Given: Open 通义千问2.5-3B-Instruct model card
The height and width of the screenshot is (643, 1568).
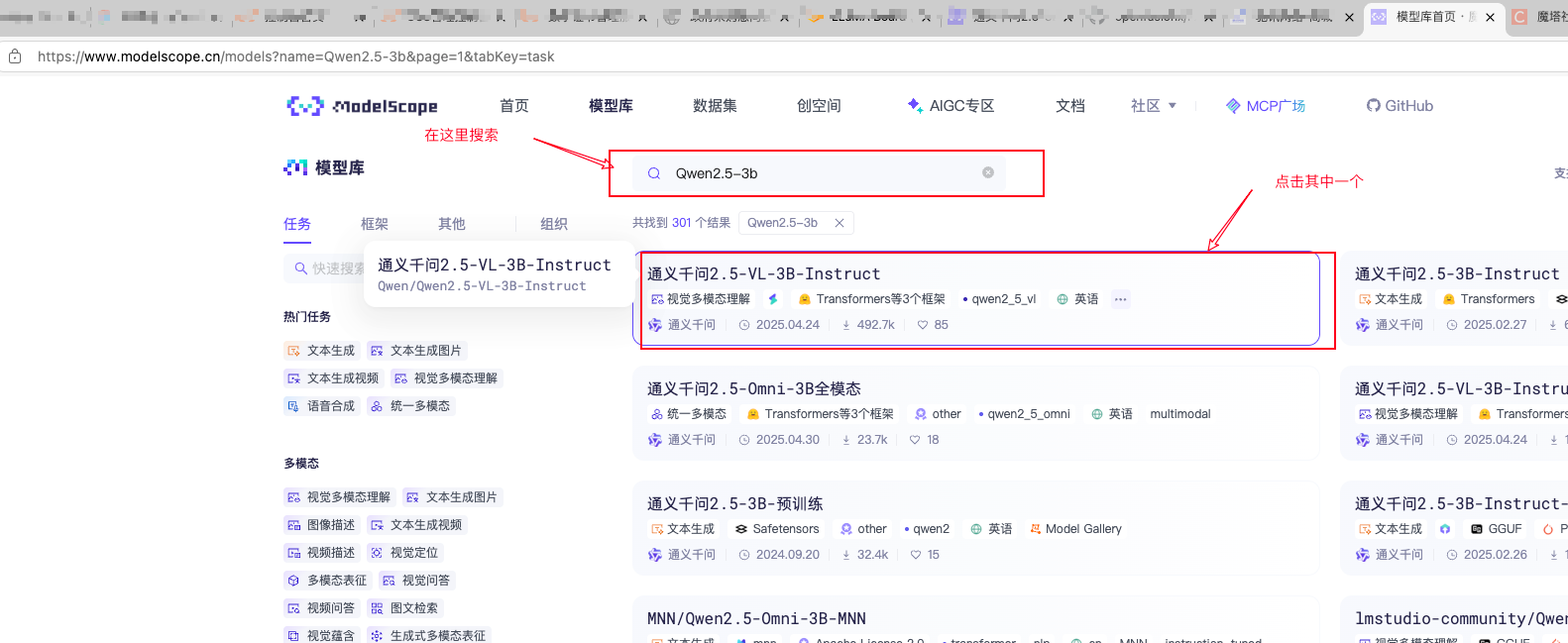Looking at the screenshot, I should (1457, 274).
